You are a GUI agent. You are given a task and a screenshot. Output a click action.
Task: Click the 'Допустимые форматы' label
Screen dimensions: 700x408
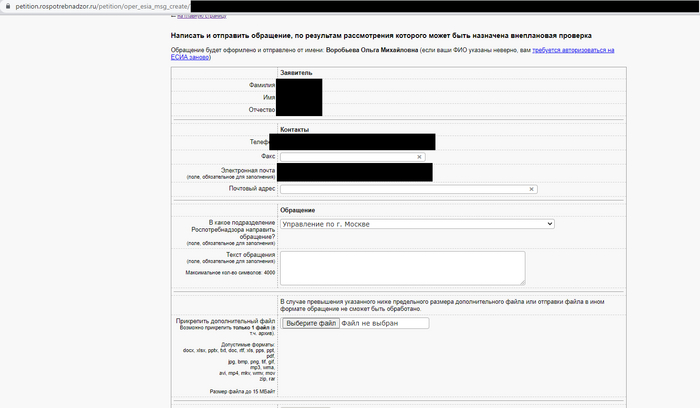[248, 345]
